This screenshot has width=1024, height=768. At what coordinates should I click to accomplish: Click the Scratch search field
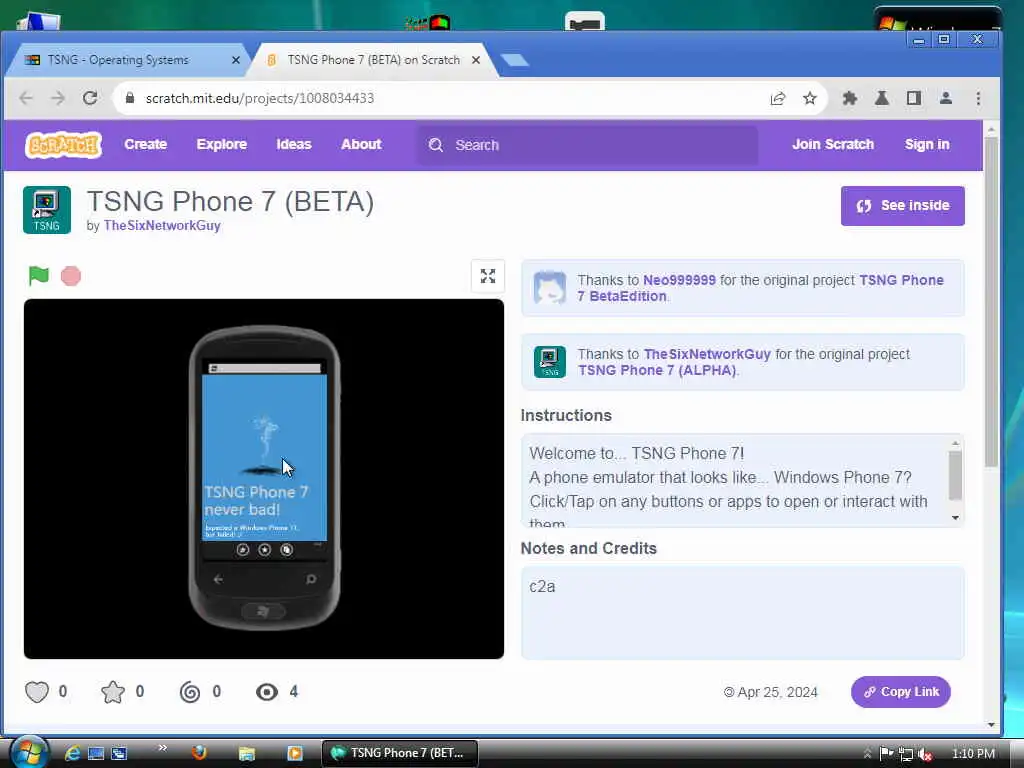[x=588, y=145]
